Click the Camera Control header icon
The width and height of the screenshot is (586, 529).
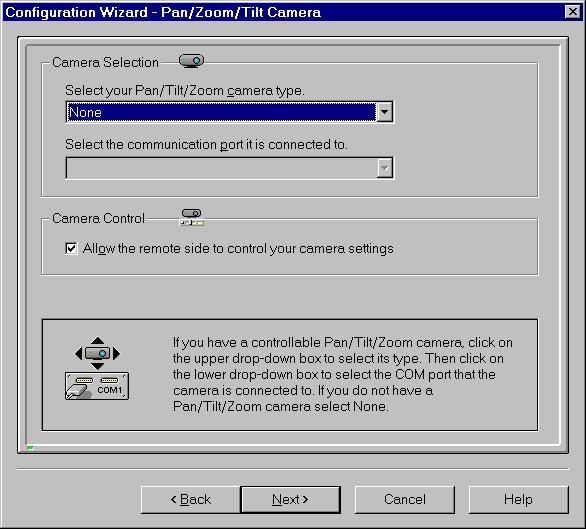[x=192, y=217]
